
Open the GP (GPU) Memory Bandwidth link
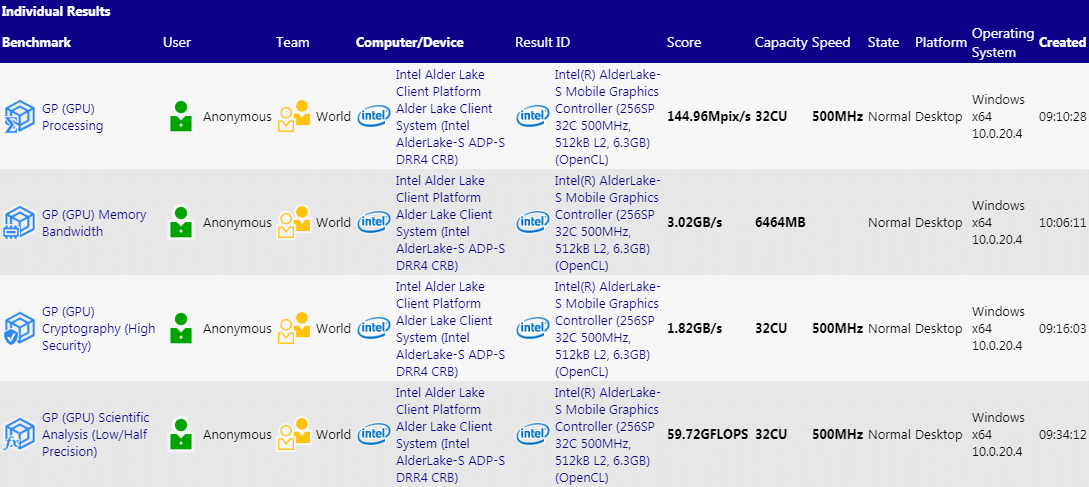[94, 223]
